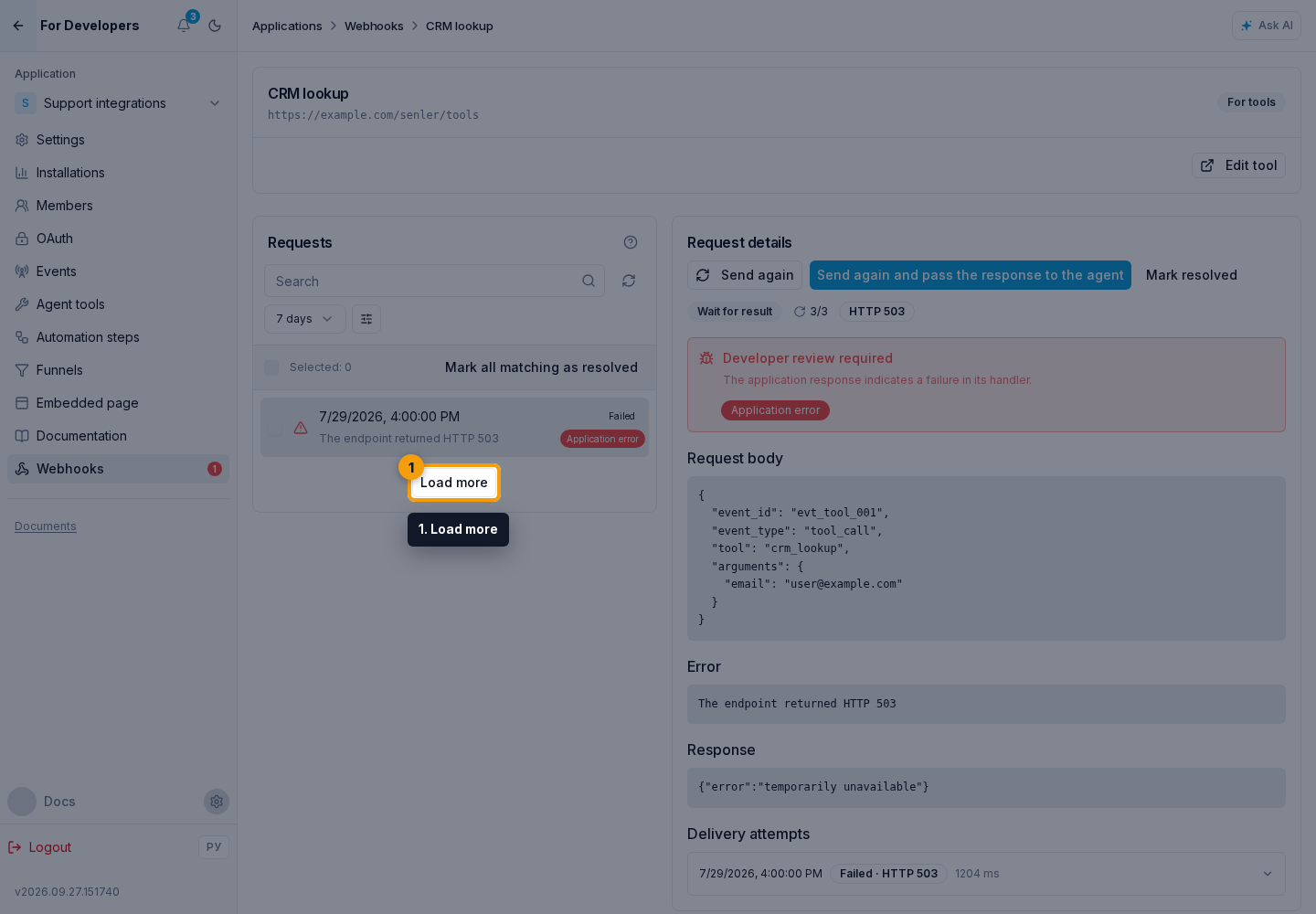The image size is (1316, 914).
Task: Expand the 7/29/2026 delivery attempt
Action: click(x=986, y=874)
